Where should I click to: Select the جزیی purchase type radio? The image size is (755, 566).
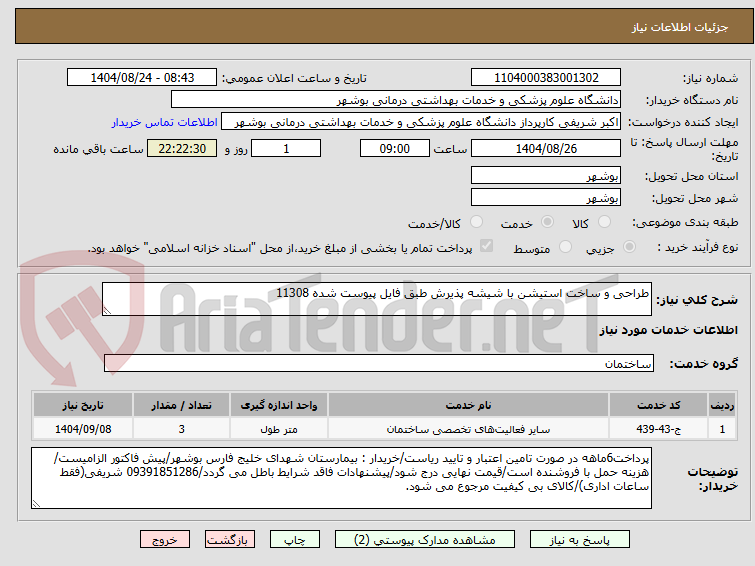[x=629, y=247]
